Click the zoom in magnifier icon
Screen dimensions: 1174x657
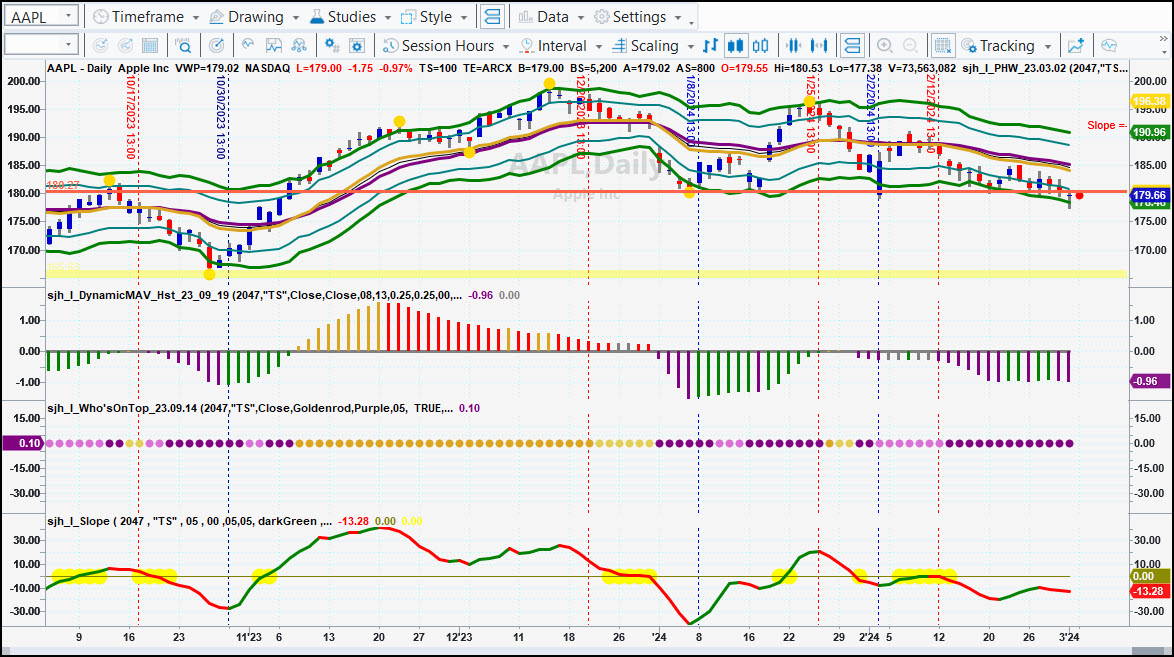coord(884,46)
